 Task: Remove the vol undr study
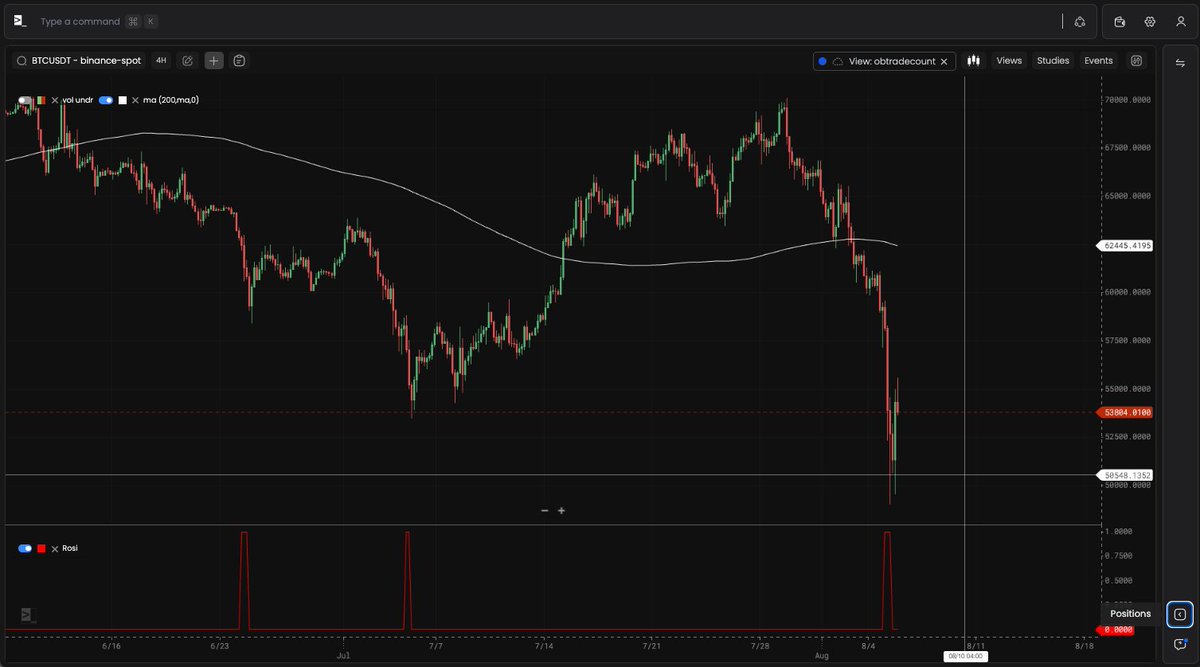point(54,100)
